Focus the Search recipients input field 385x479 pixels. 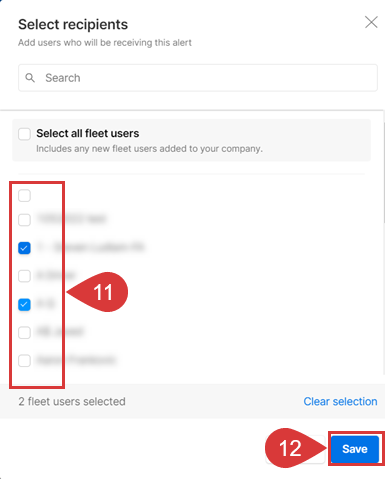tap(198, 78)
